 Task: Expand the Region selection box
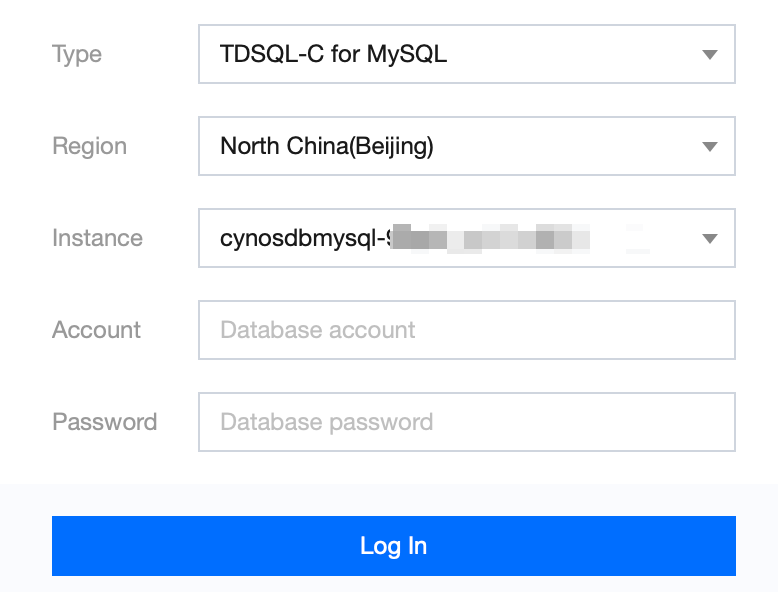pyautogui.click(x=466, y=146)
